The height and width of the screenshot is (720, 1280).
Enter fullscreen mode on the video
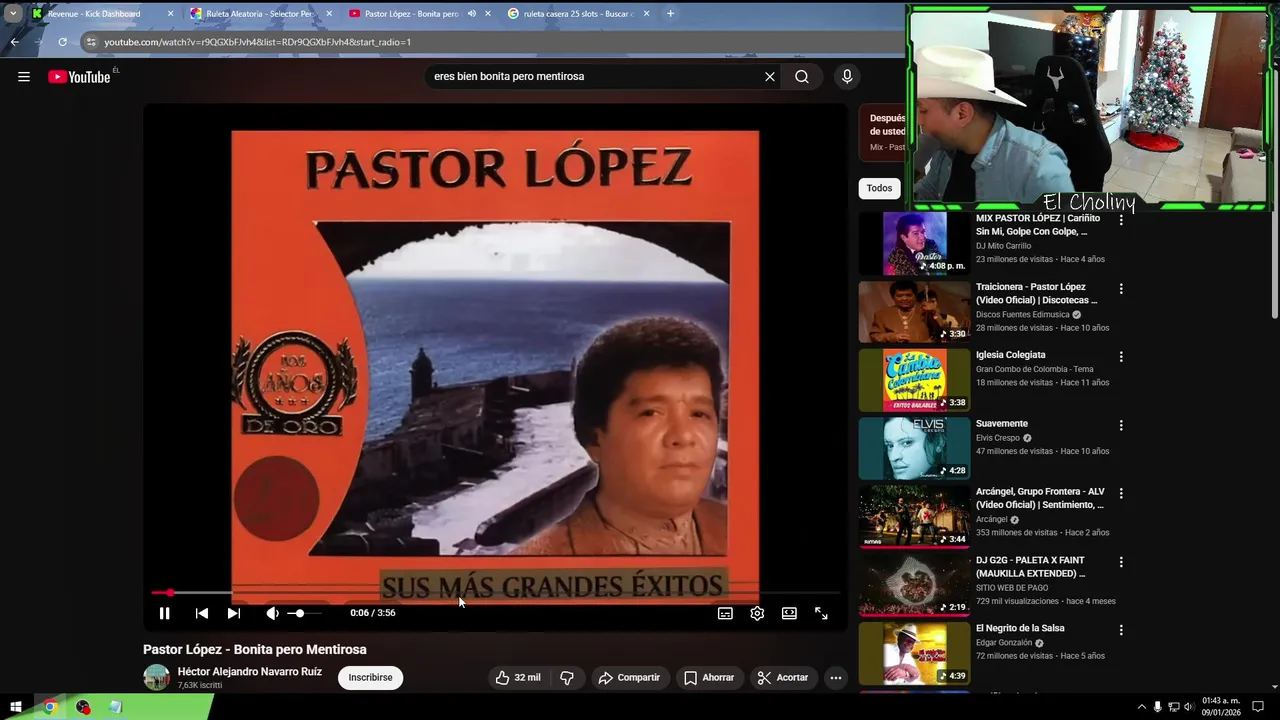click(821, 613)
